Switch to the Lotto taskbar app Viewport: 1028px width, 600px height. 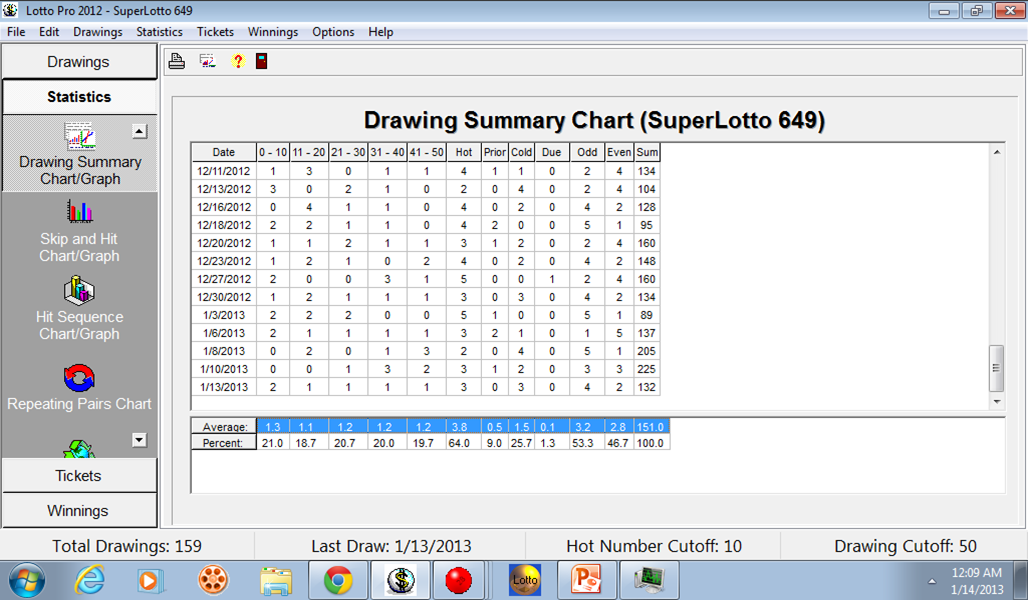pos(525,580)
